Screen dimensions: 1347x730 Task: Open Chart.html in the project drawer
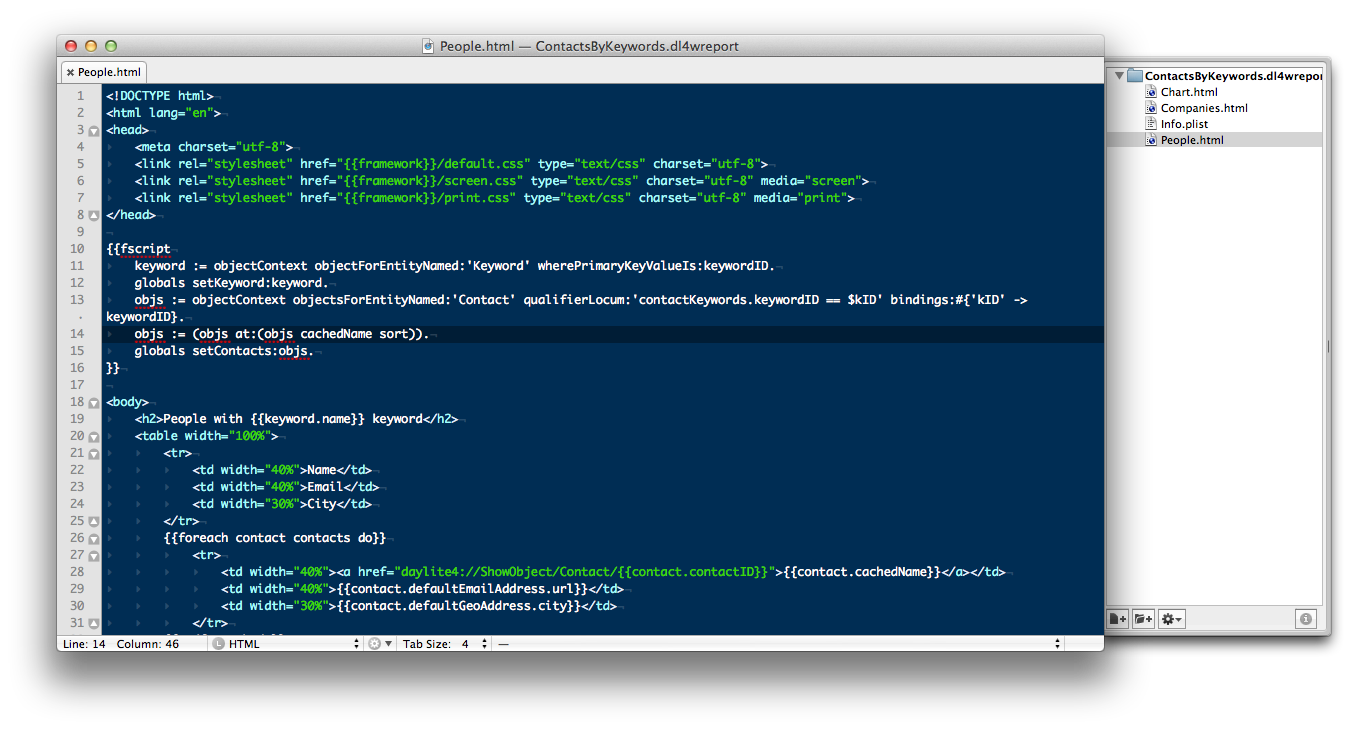point(1188,92)
